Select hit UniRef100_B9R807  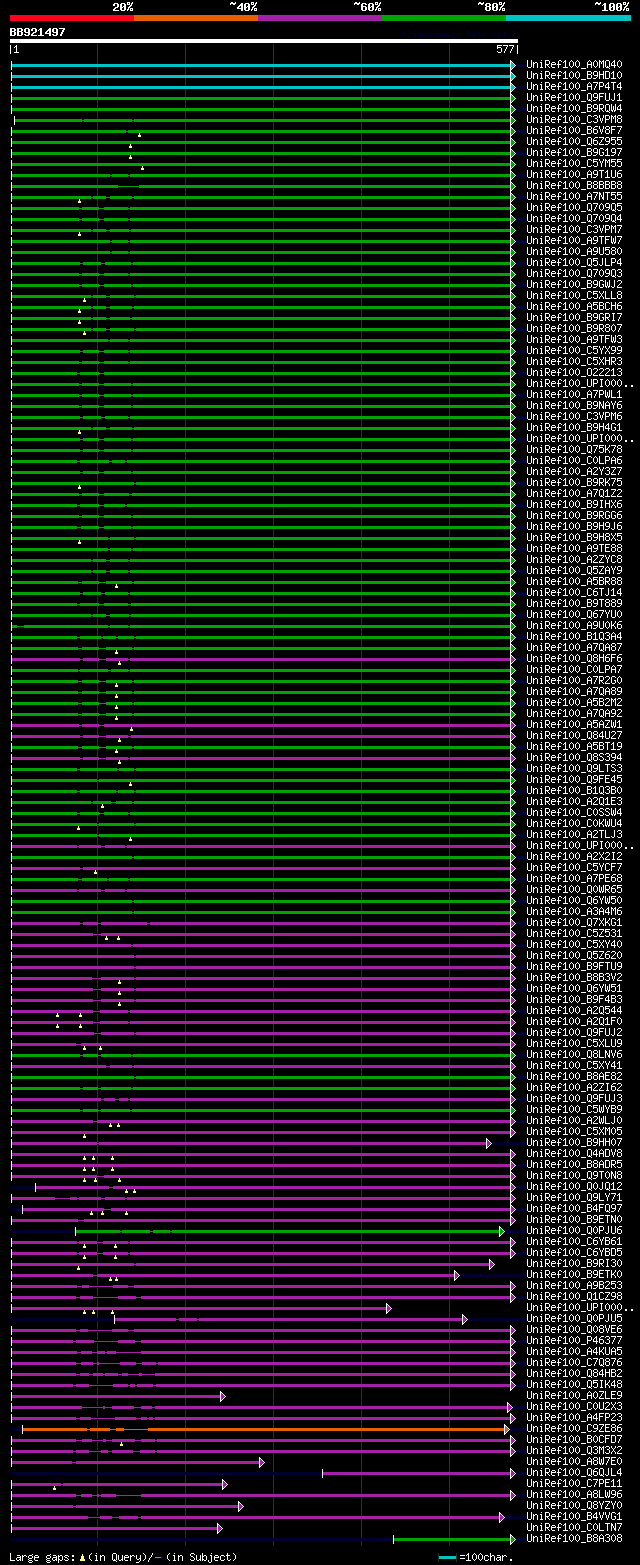coord(574,329)
